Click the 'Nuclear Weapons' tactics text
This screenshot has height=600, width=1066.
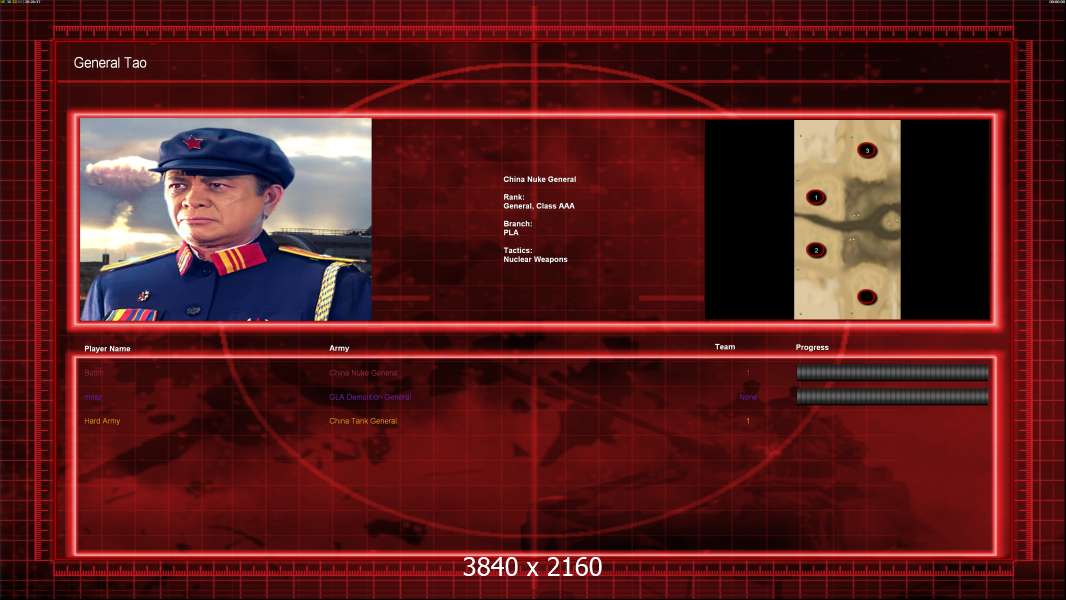[x=535, y=259]
